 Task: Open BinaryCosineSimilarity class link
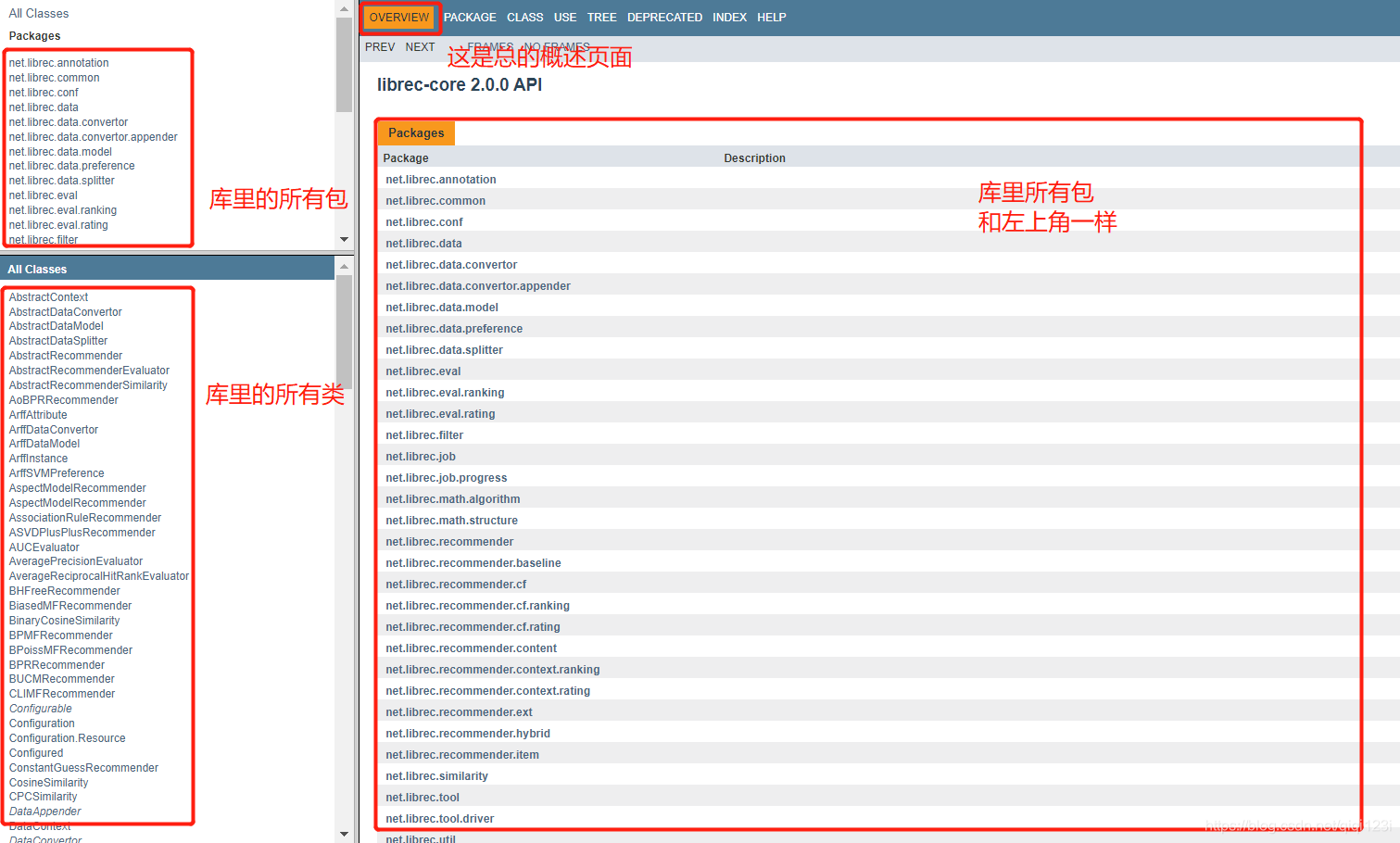click(65, 621)
